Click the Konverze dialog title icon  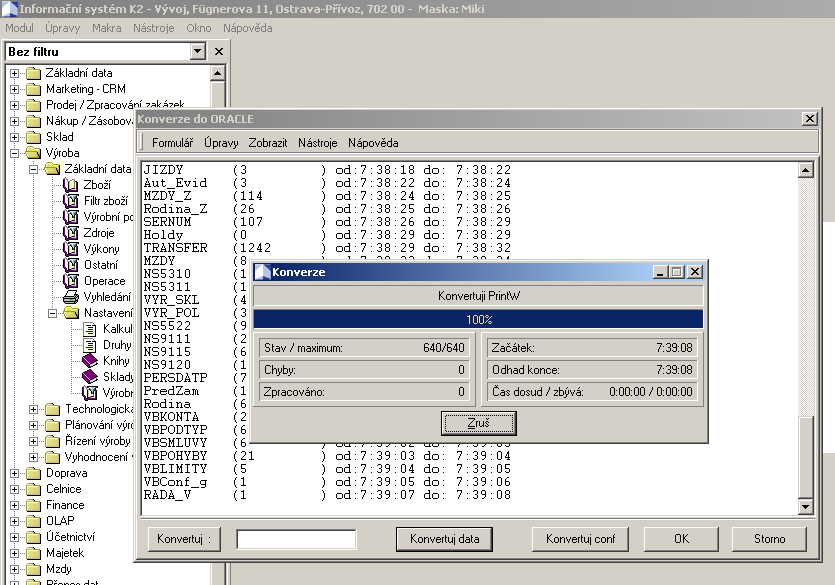tap(263, 272)
